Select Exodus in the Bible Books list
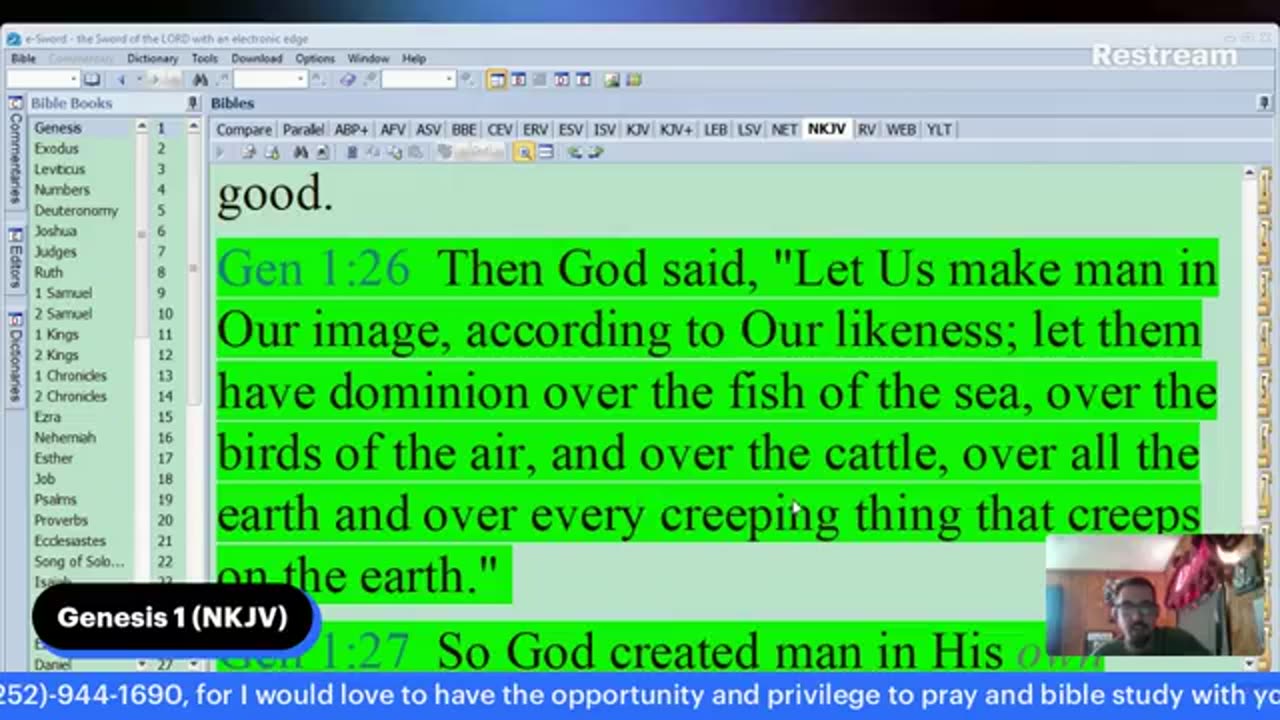 coord(56,148)
